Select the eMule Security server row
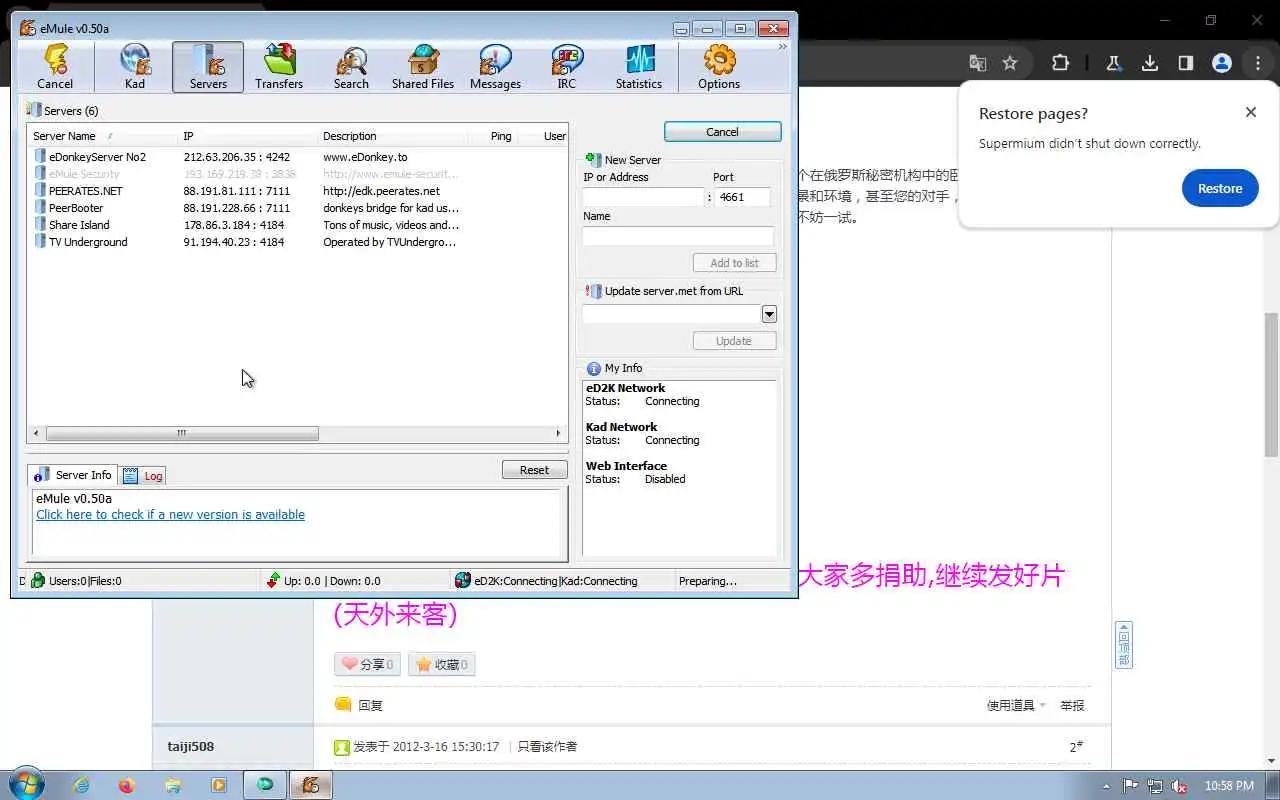 coord(297,174)
